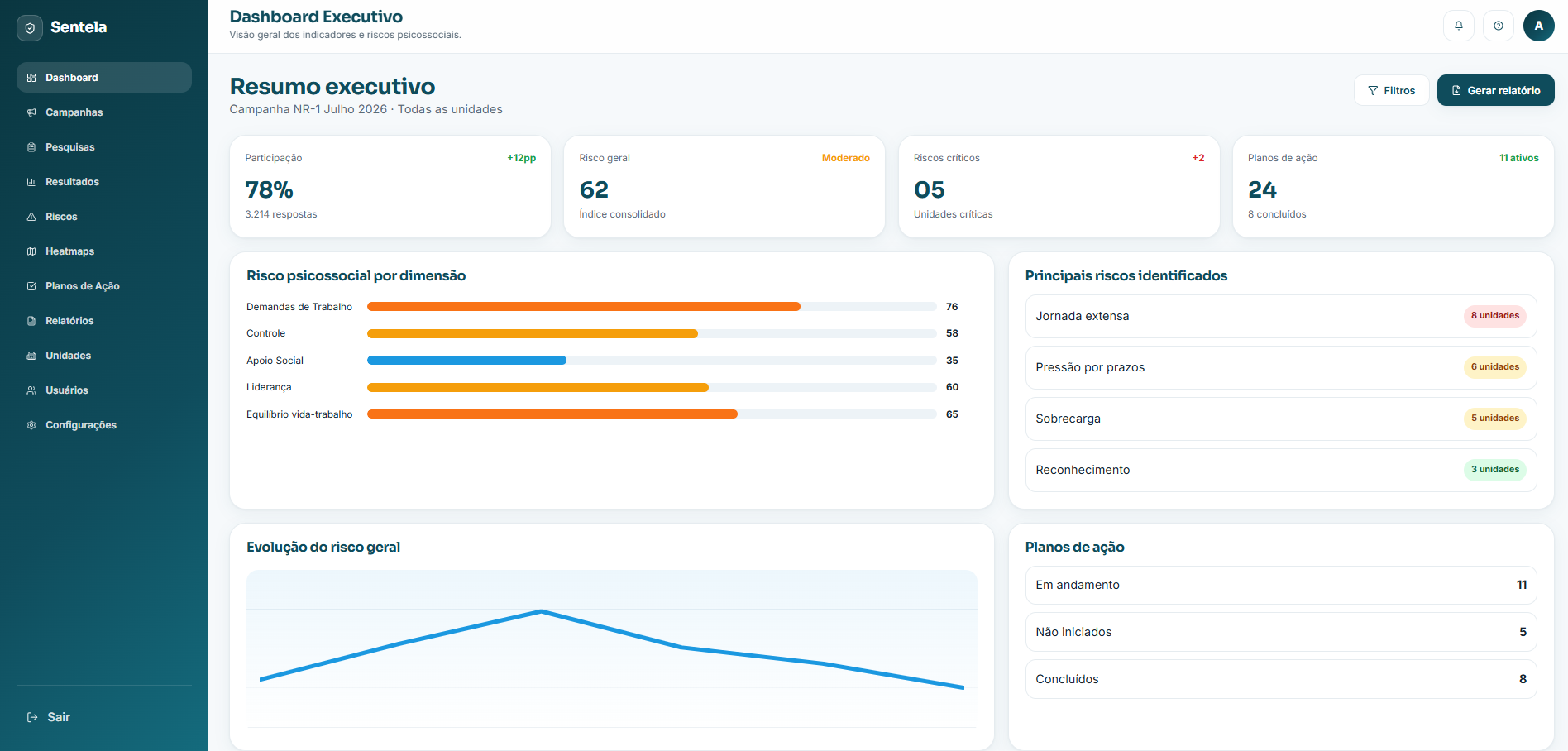Open the Participação 78% card
The width and height of the screenshot is (1568, 751).
390,187
